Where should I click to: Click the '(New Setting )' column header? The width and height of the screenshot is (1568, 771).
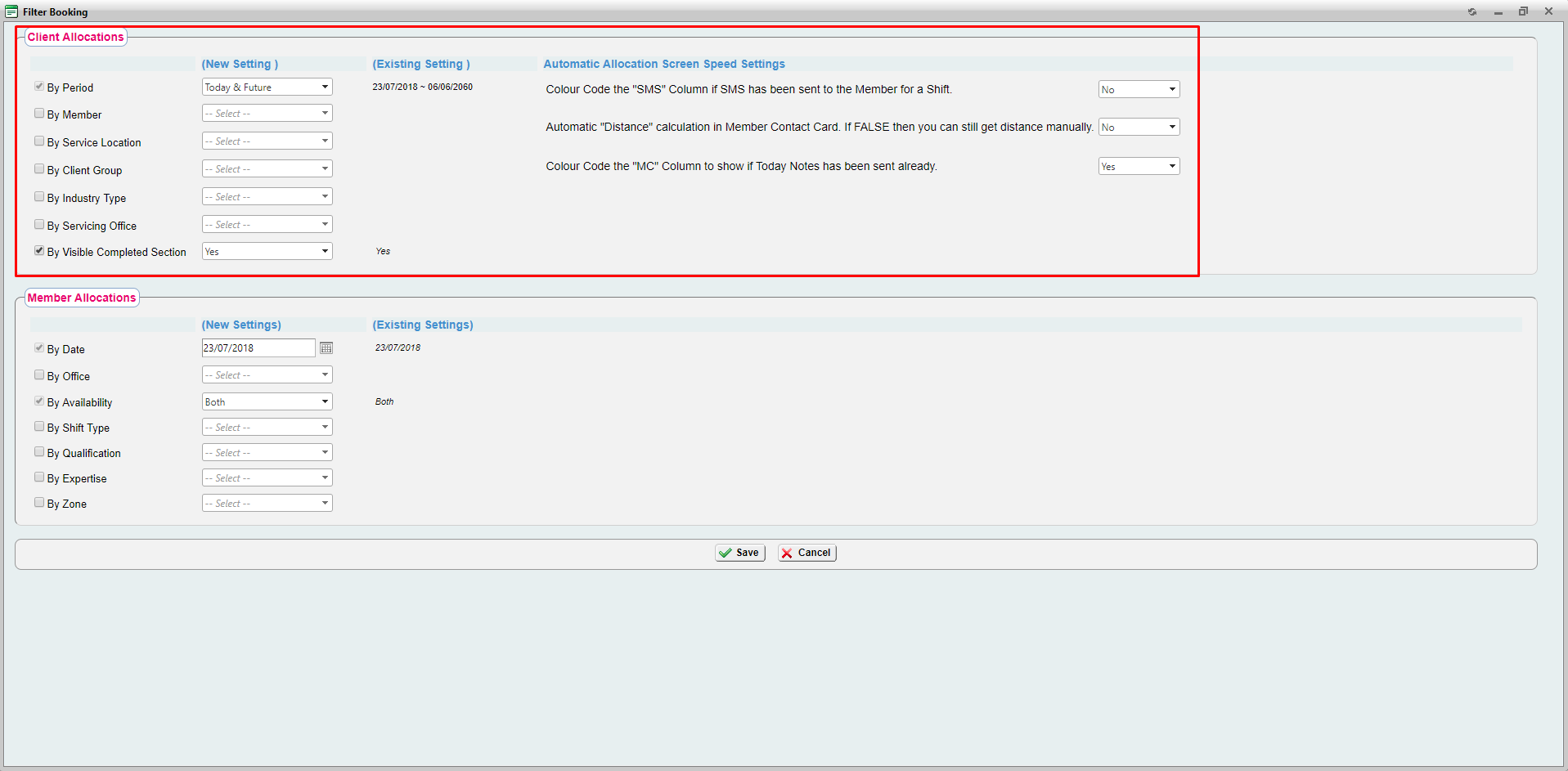click(x=240, y=64)
